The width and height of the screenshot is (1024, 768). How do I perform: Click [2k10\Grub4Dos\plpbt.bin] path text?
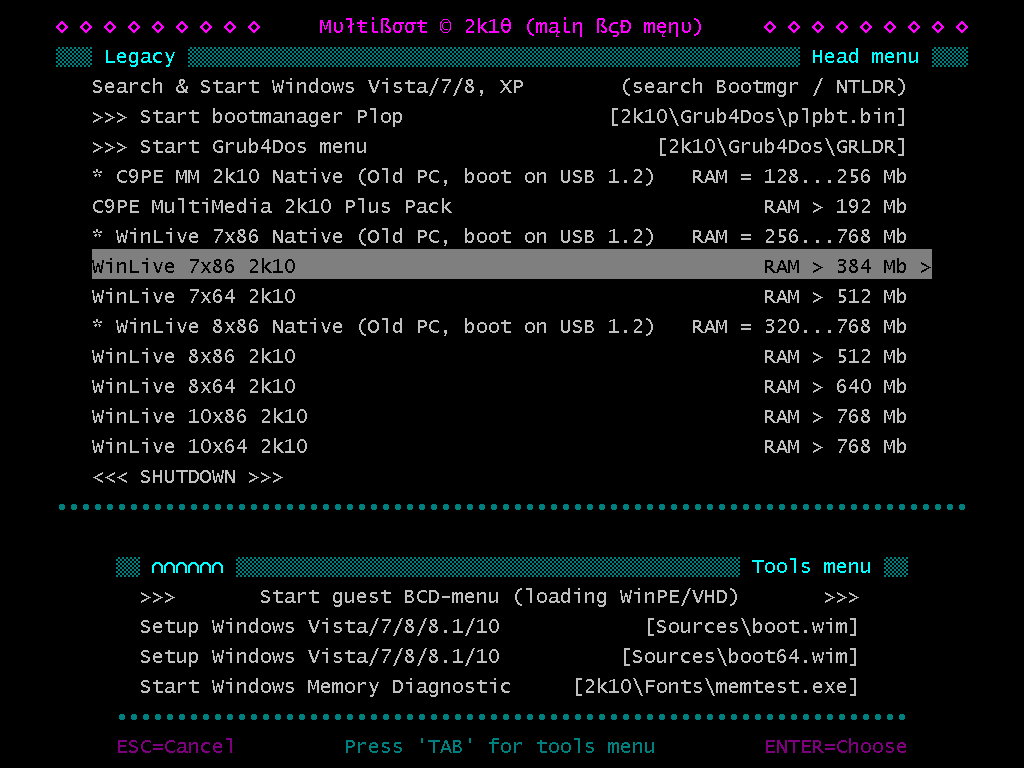point(758,117)
